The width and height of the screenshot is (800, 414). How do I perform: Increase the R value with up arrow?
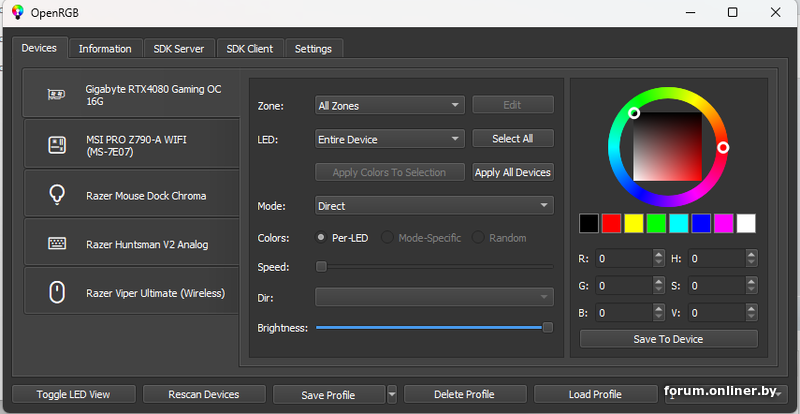(x=658, y=254)
